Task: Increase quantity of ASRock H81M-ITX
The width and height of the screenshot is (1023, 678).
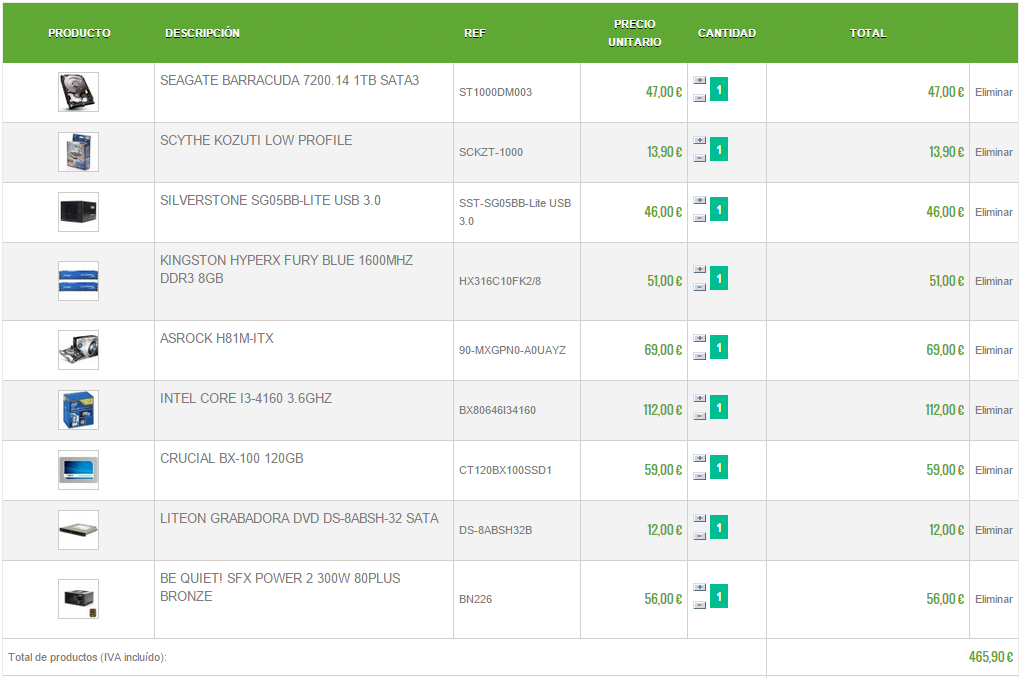Action: click(699, 339)
